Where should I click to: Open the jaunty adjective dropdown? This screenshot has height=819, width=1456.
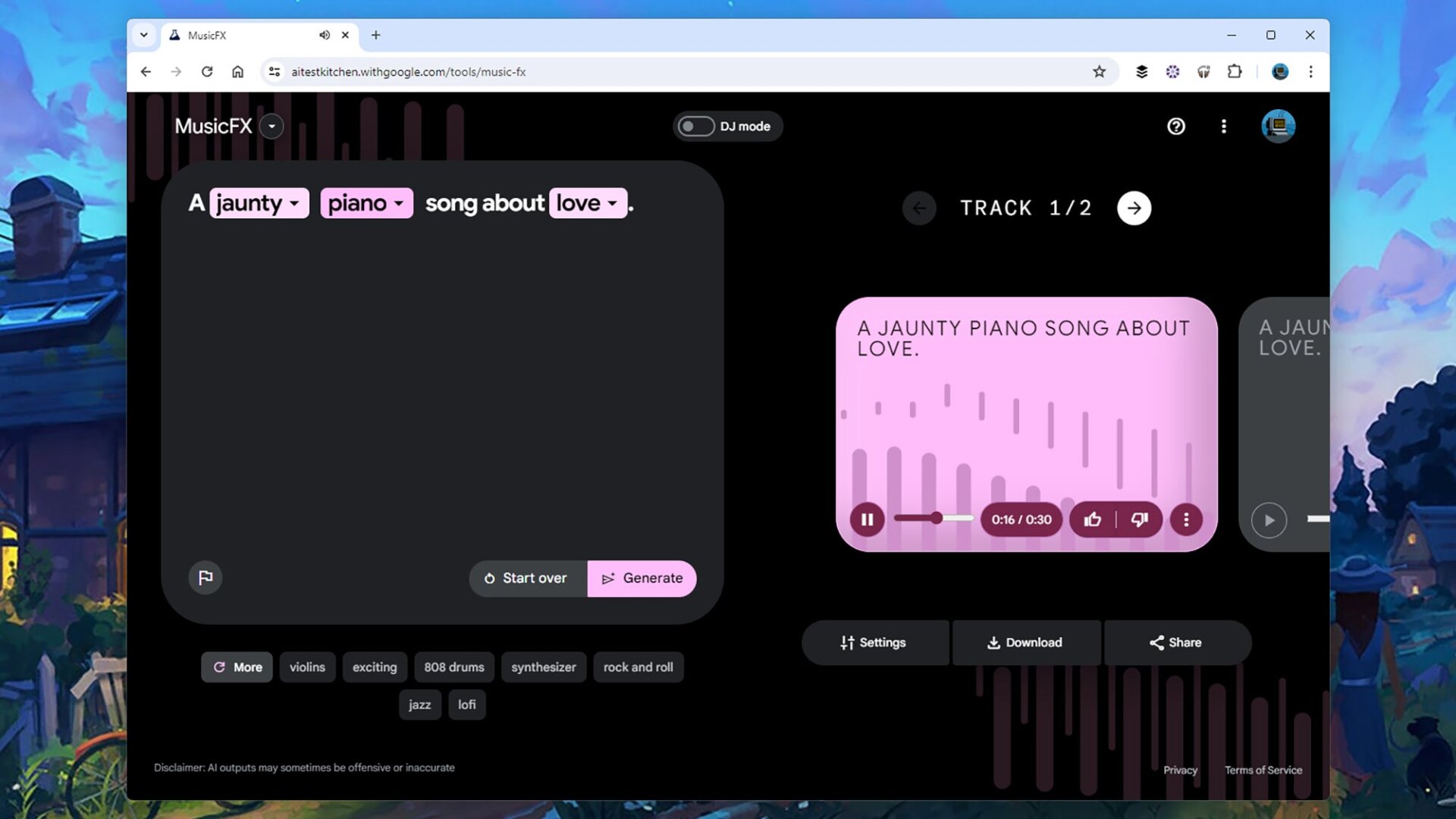[x=259, y=202]
